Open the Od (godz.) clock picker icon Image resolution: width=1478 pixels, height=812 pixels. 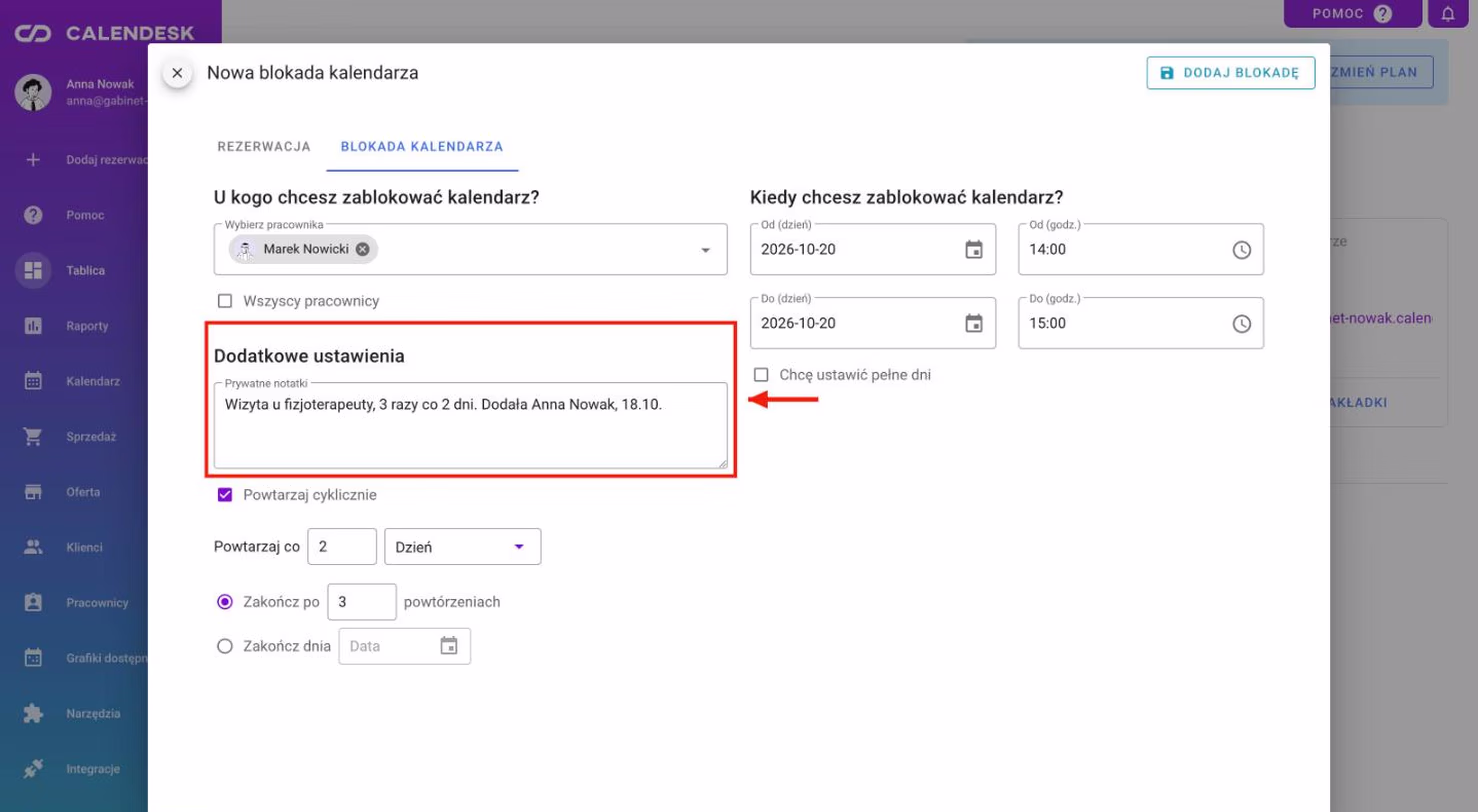point(1242,250)
